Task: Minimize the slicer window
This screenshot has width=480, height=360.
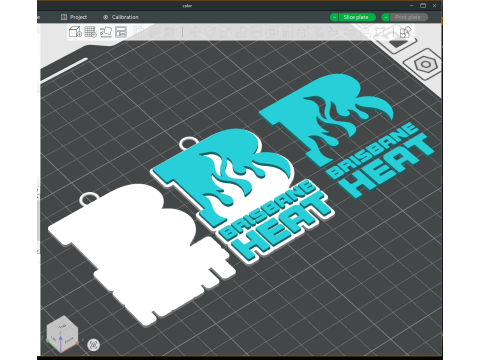Action: pyautogui.click(x=412, y=6)
